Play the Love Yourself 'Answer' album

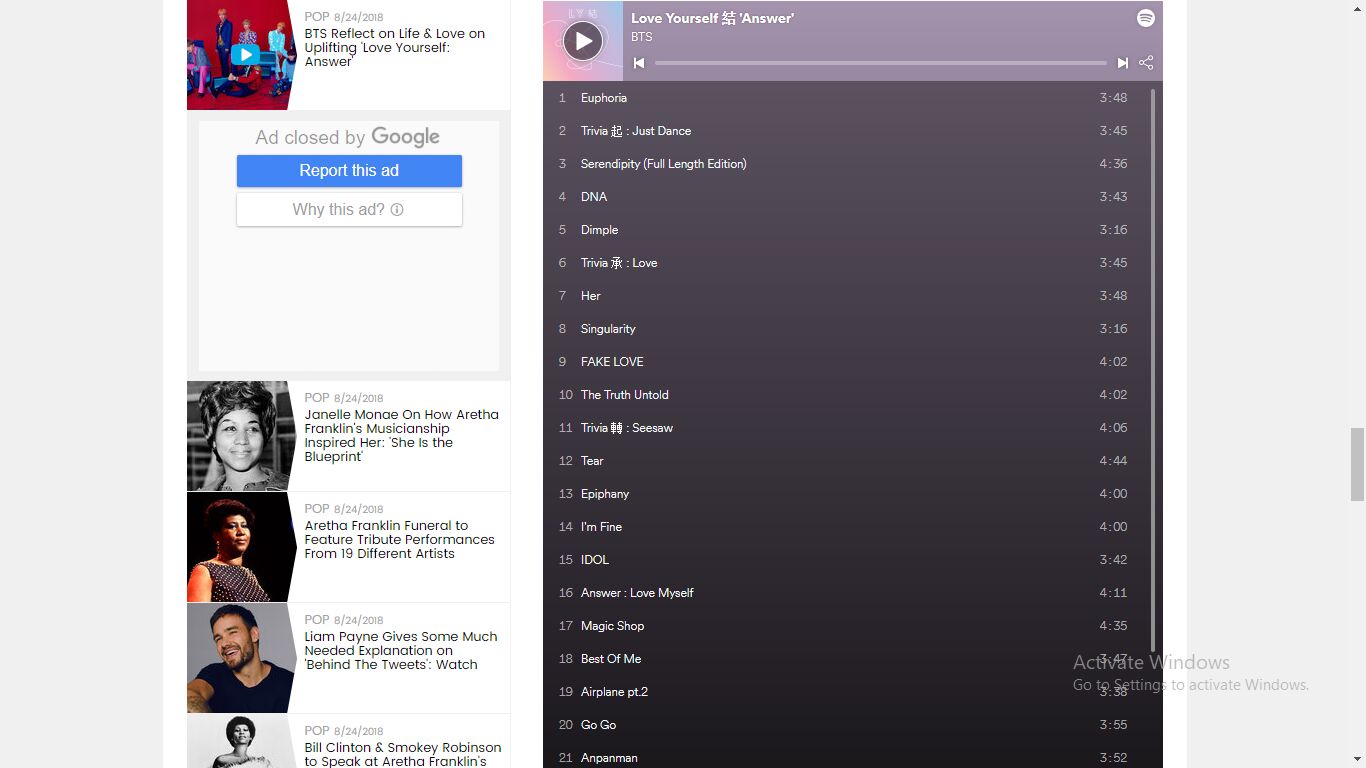(583, 41)
